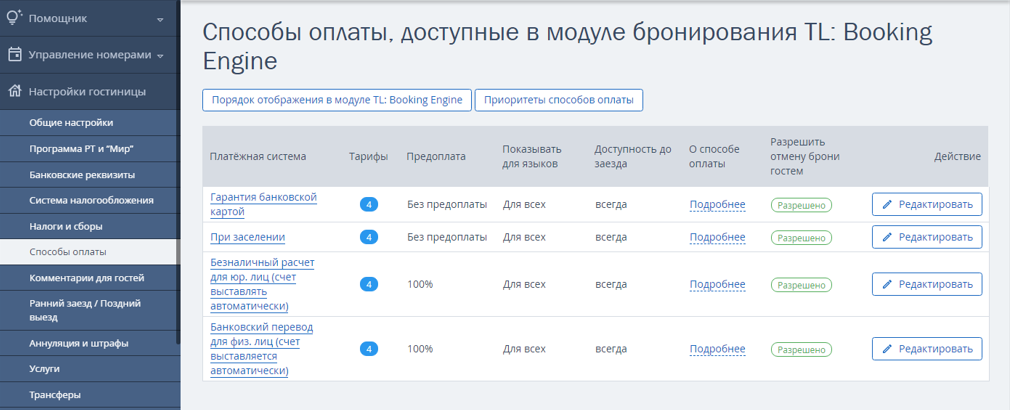This screenshot has width=1010, height=410.
Task: Edit the Гарантия банковской картой payment method
Action: (927, 205)
